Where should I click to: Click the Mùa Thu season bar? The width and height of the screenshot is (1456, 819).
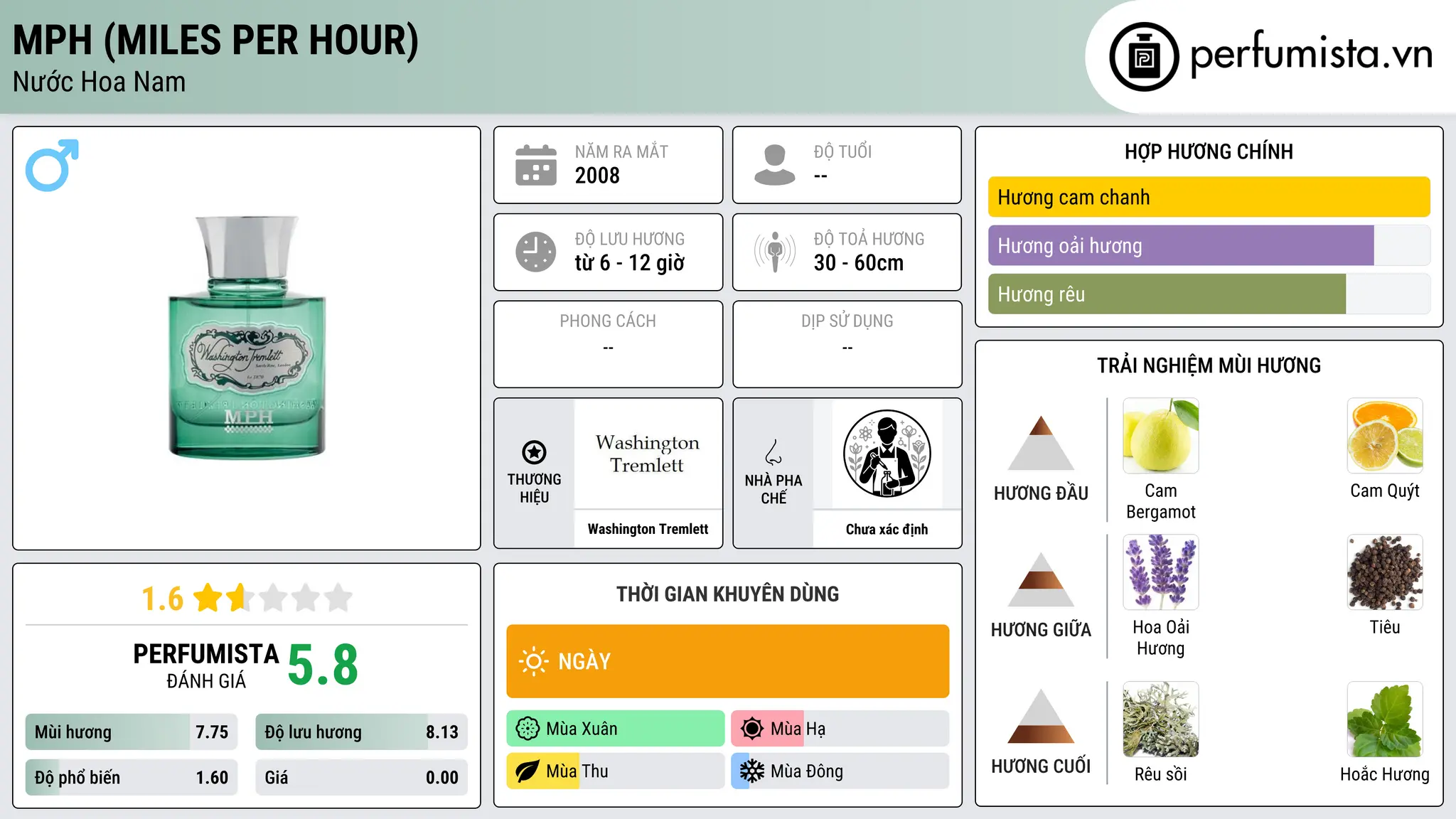(616, 771)
